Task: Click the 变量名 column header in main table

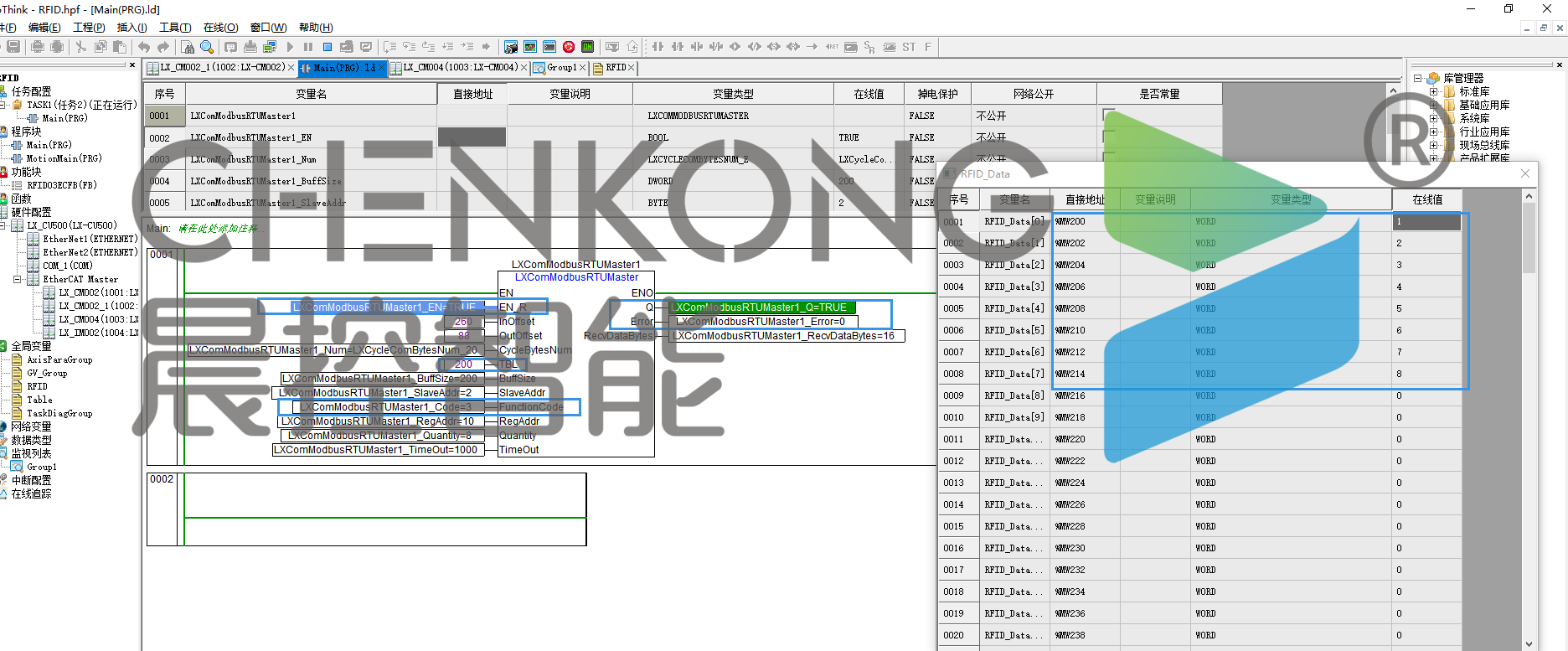Action: click(x=312, y=94)
